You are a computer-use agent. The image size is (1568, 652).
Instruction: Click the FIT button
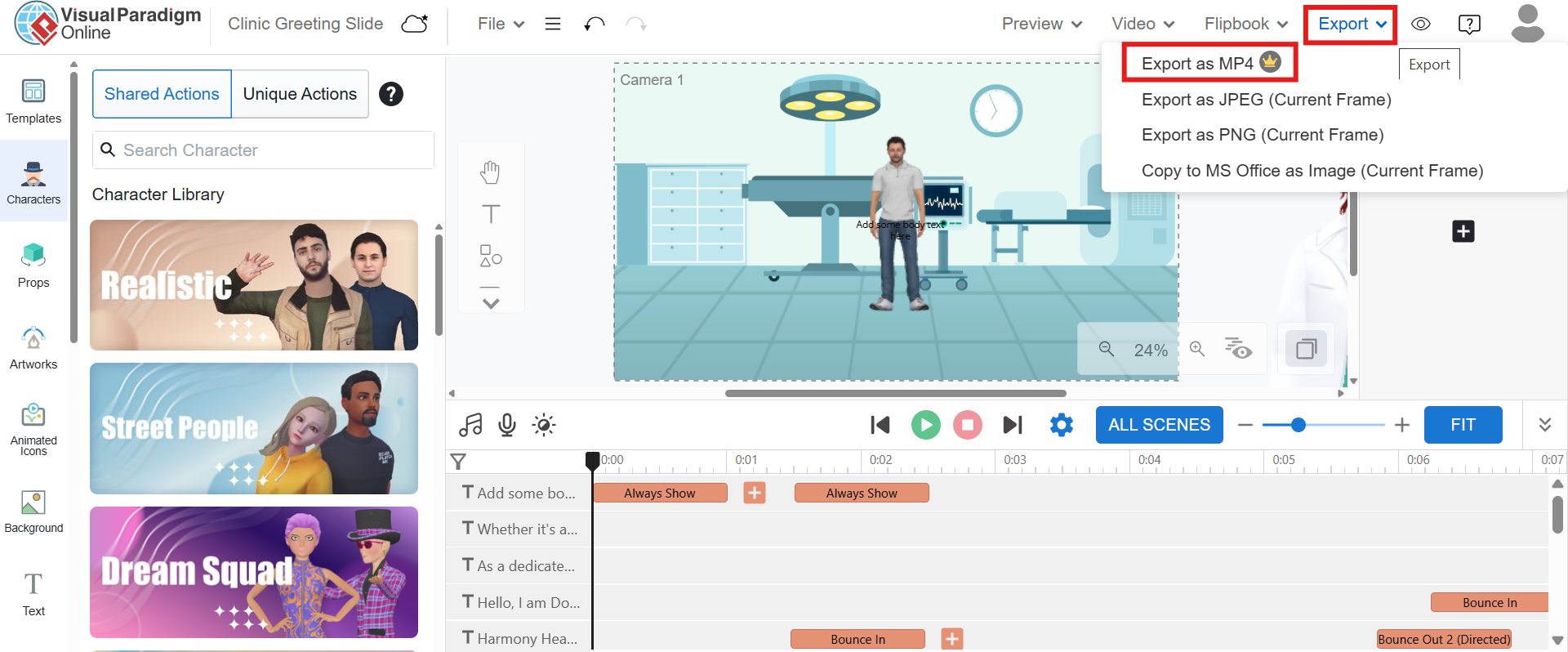(1463, 425)
